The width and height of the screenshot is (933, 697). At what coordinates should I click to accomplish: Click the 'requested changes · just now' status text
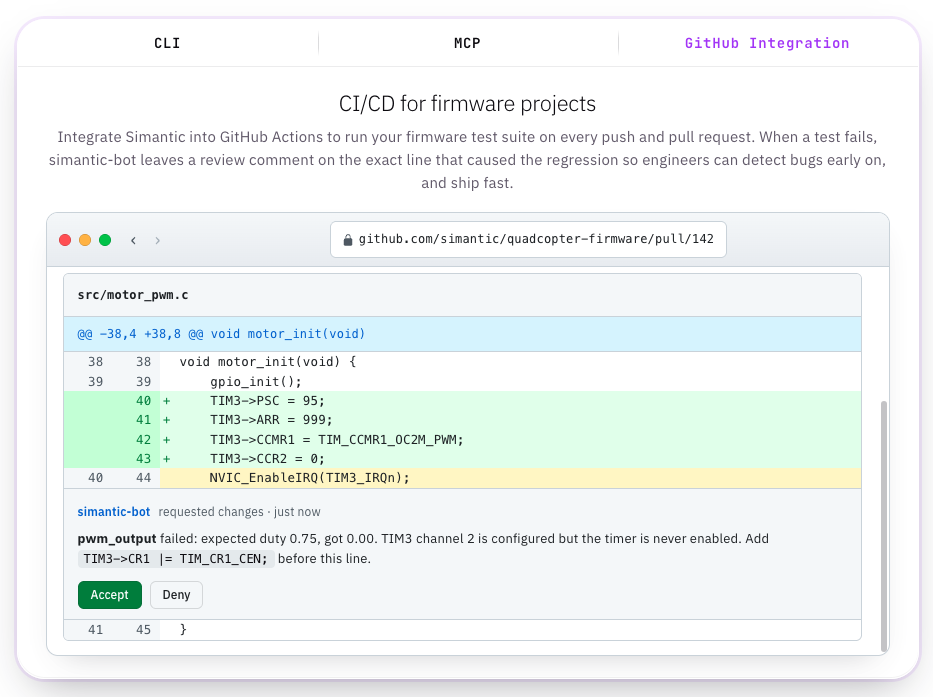click(x=239, y=512)
